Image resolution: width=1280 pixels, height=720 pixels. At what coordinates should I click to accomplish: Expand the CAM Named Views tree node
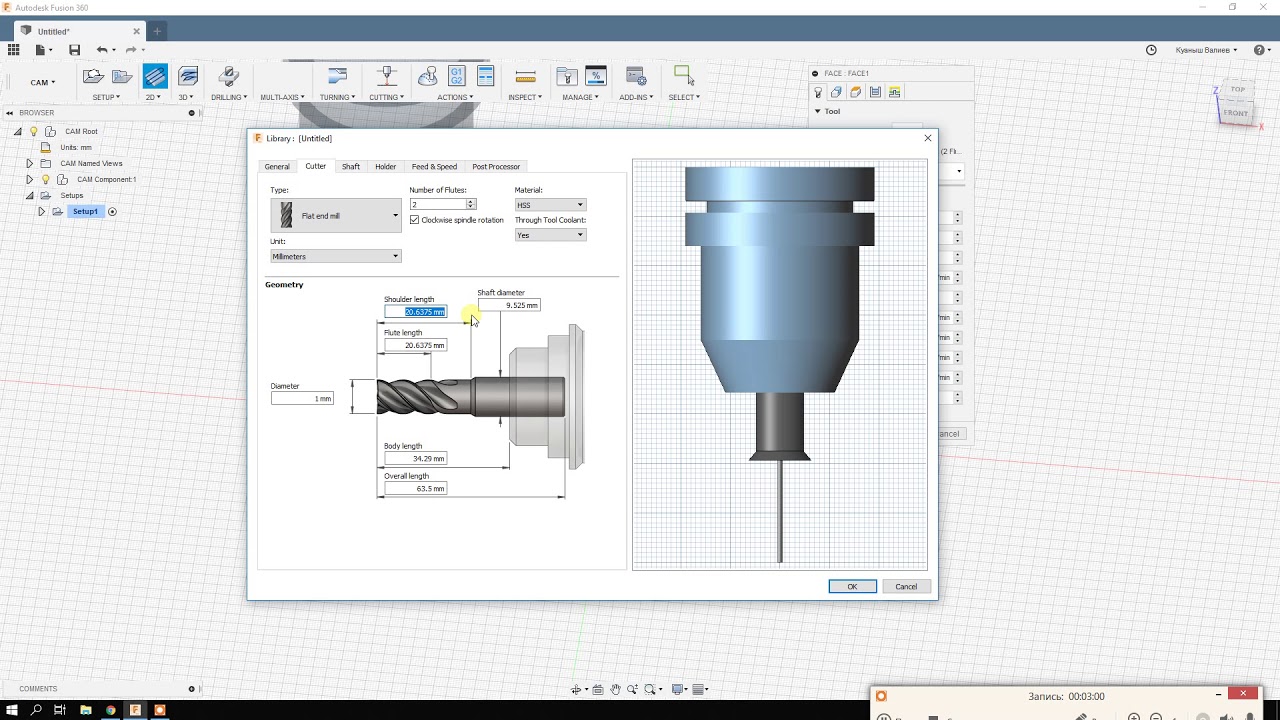(29, 163)
